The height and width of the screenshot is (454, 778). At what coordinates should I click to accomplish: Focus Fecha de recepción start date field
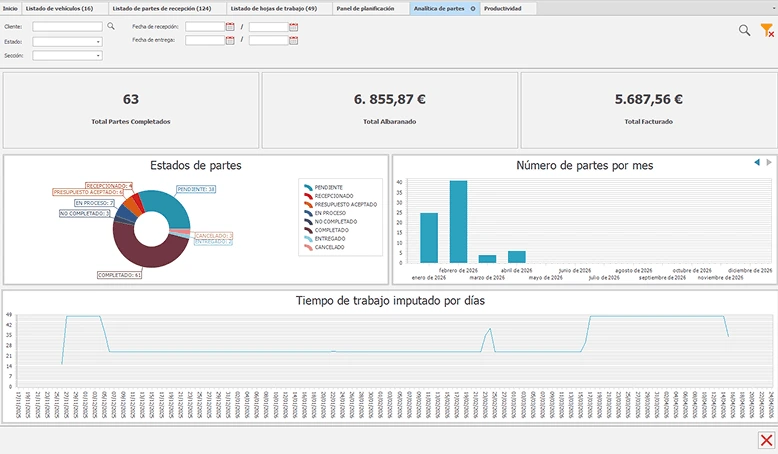(x=205, y=27)
